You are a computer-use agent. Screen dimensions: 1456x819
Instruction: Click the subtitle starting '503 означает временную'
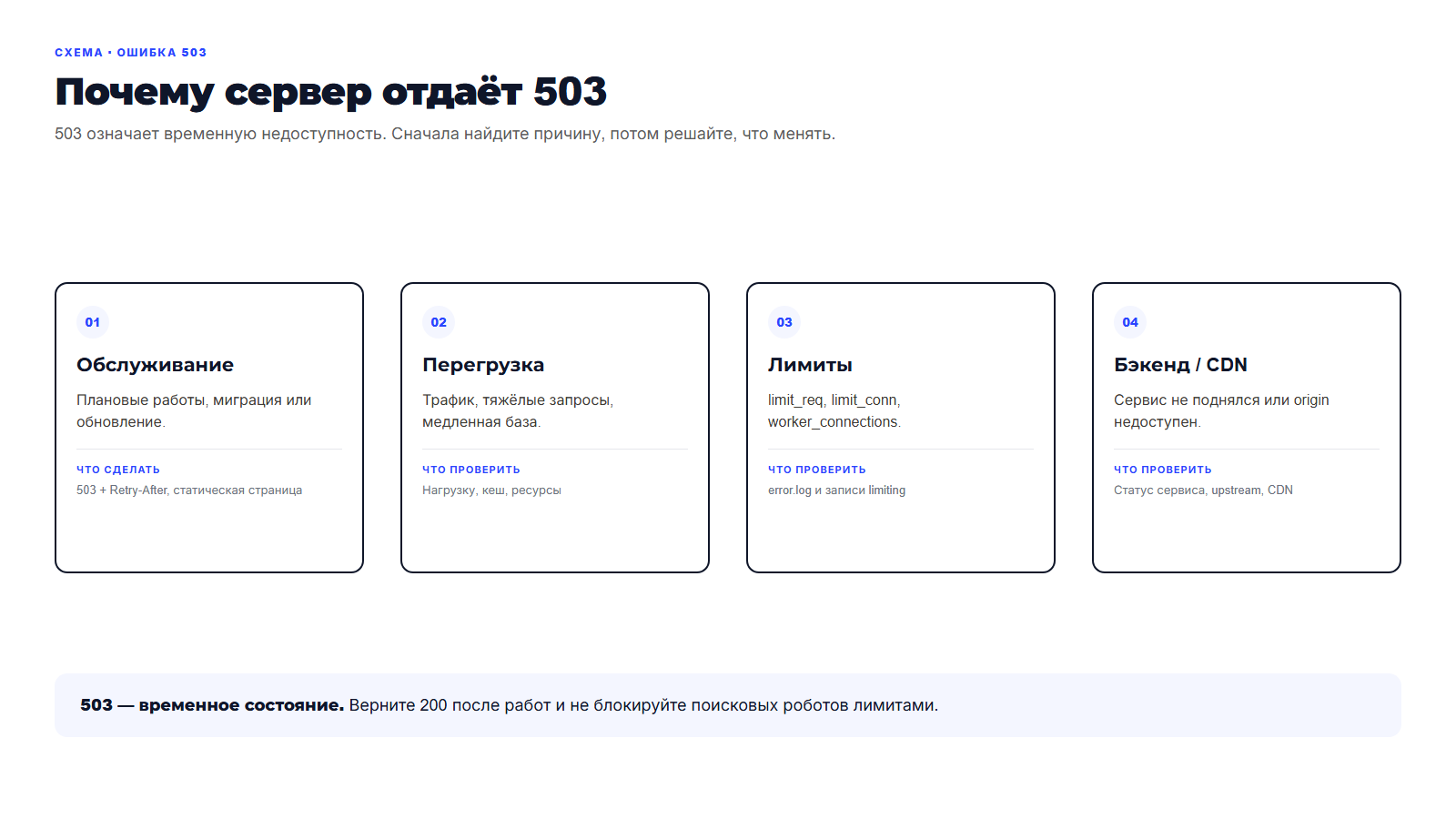coord(445,134)
